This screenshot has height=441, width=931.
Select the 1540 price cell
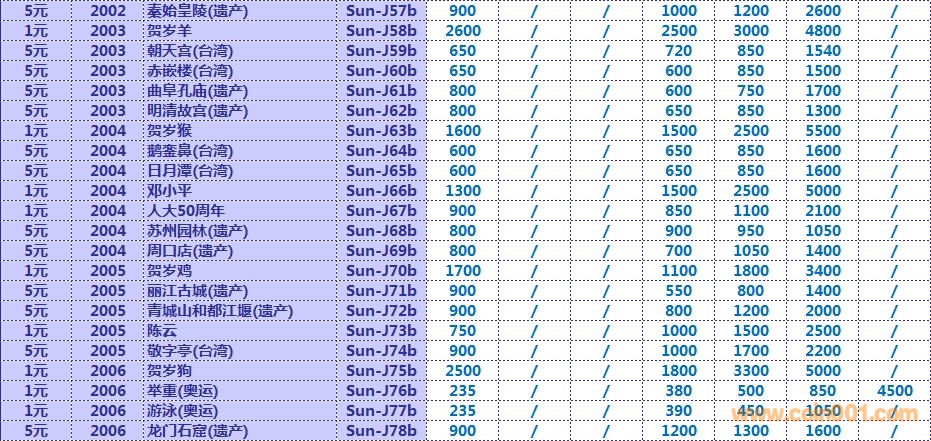tap(823, 51)
